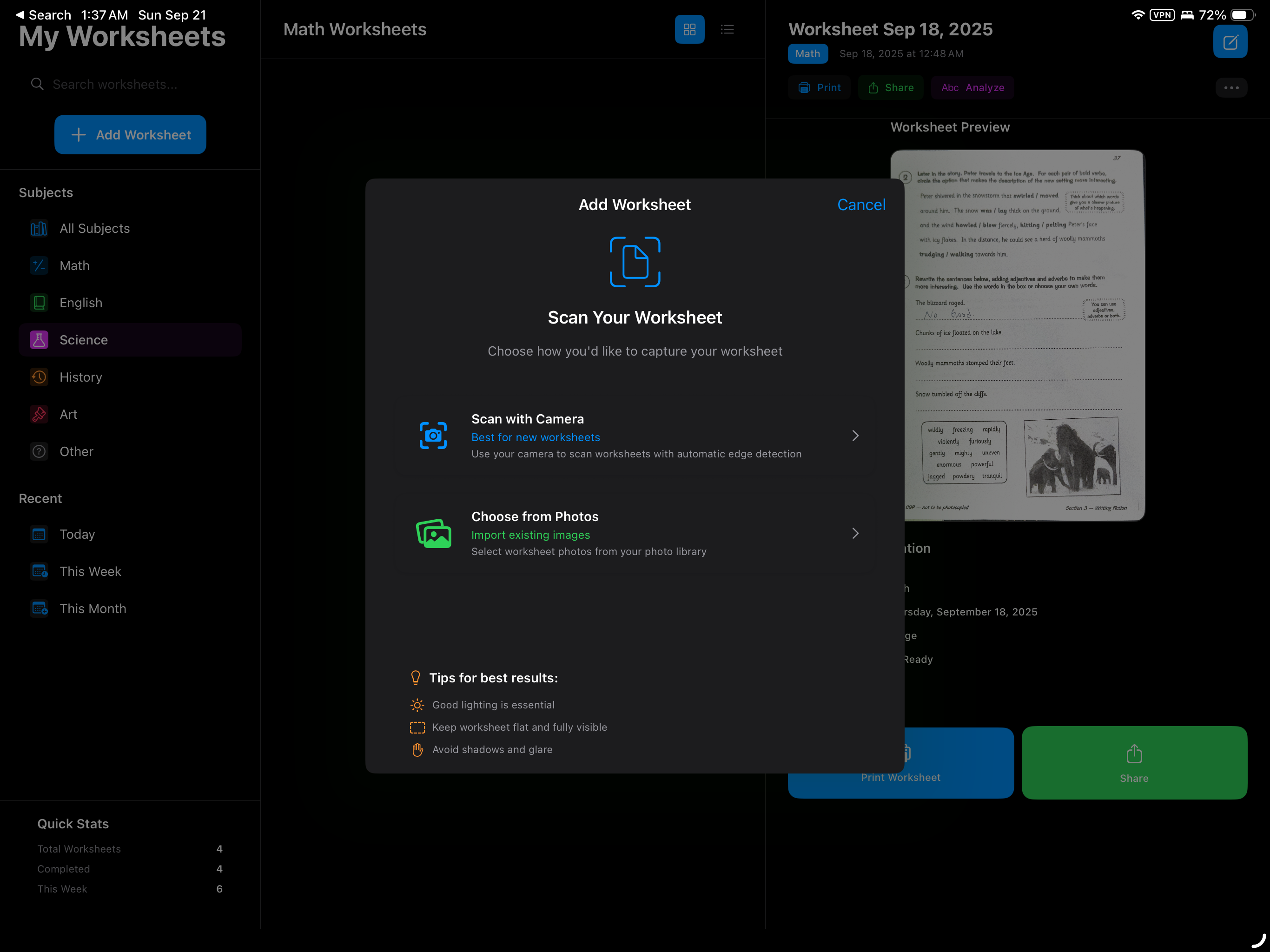Click the Science flask icon
Screen dimensions: 1270x952
[x=39, y=340]
